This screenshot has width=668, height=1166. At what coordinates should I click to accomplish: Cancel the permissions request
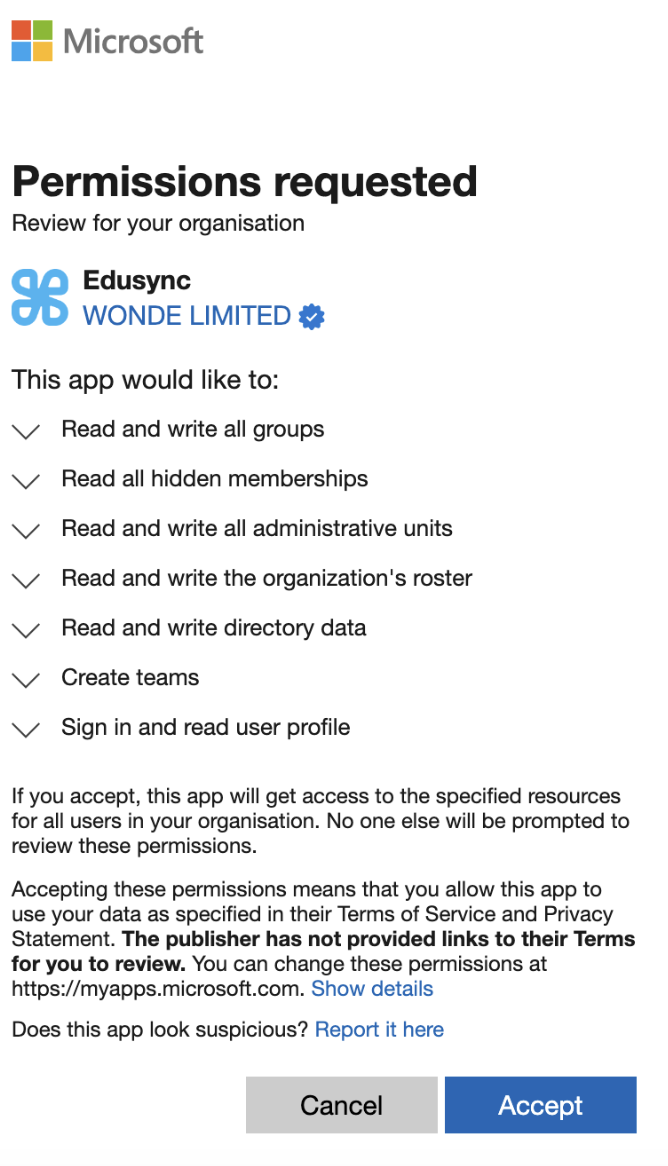click(341, 1105)
